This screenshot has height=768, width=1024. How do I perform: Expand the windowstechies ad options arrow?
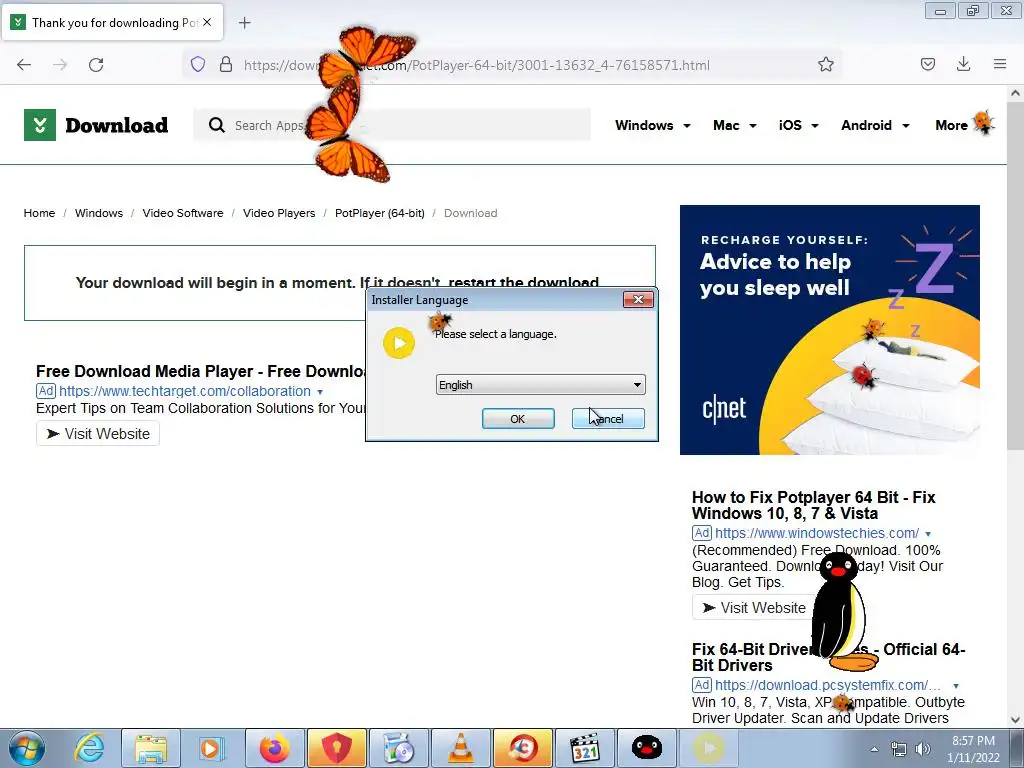[x=928, y=534]
